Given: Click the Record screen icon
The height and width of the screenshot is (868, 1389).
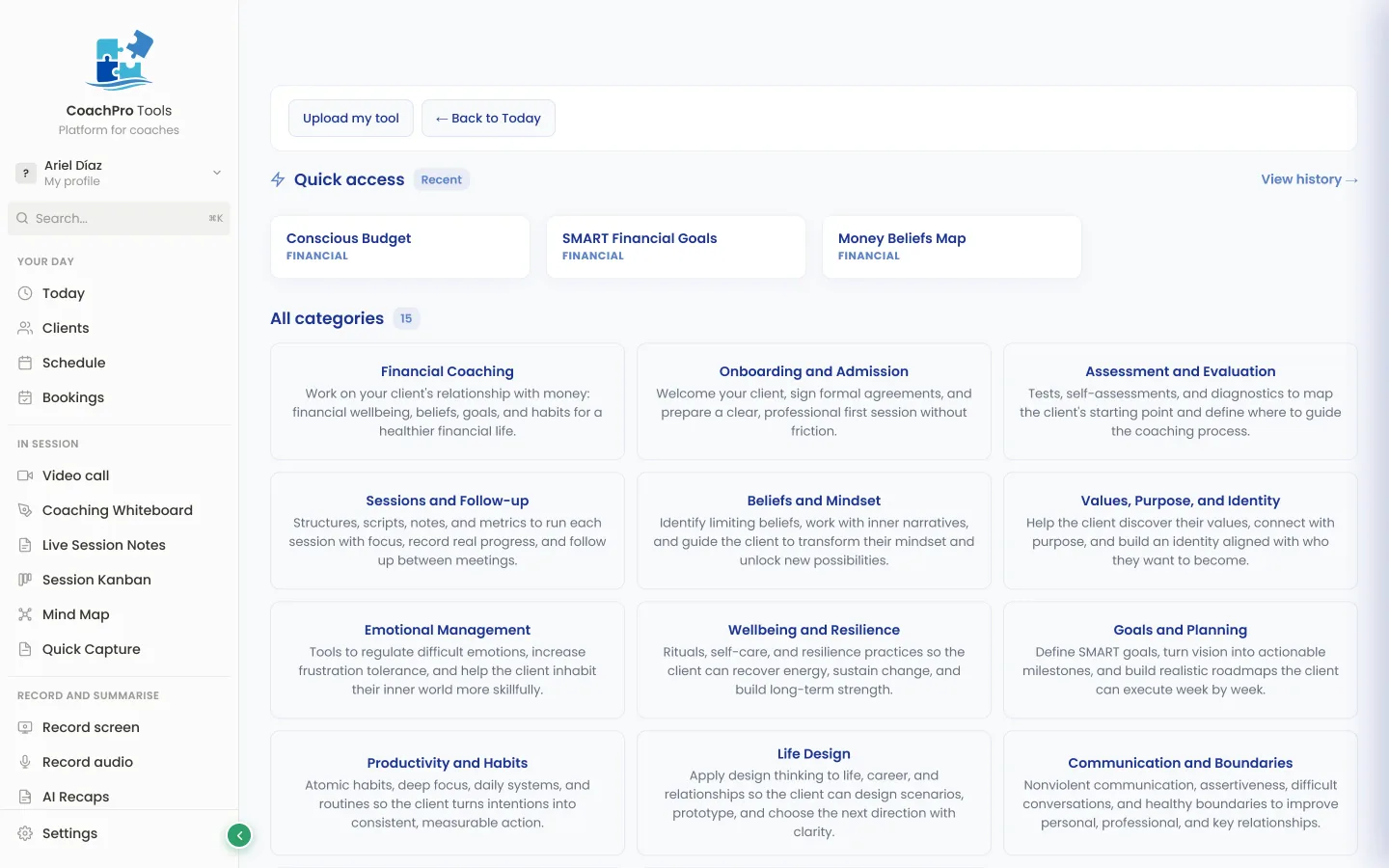Looking at the screenshot, I should (x=25, y=727).
